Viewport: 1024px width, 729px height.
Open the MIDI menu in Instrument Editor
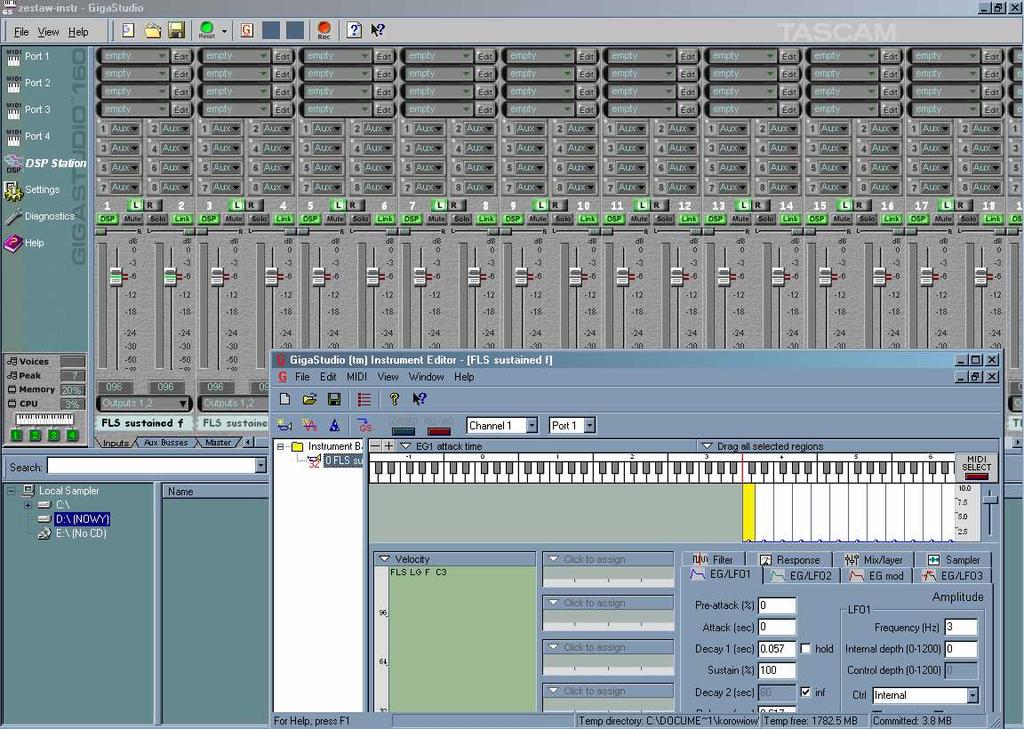(x=357, y=377)
